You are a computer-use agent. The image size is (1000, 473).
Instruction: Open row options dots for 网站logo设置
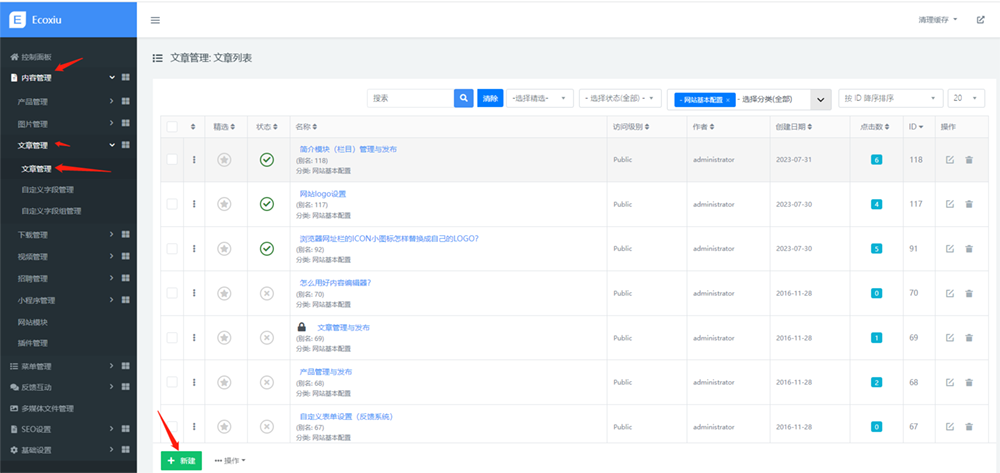point(194,204)
